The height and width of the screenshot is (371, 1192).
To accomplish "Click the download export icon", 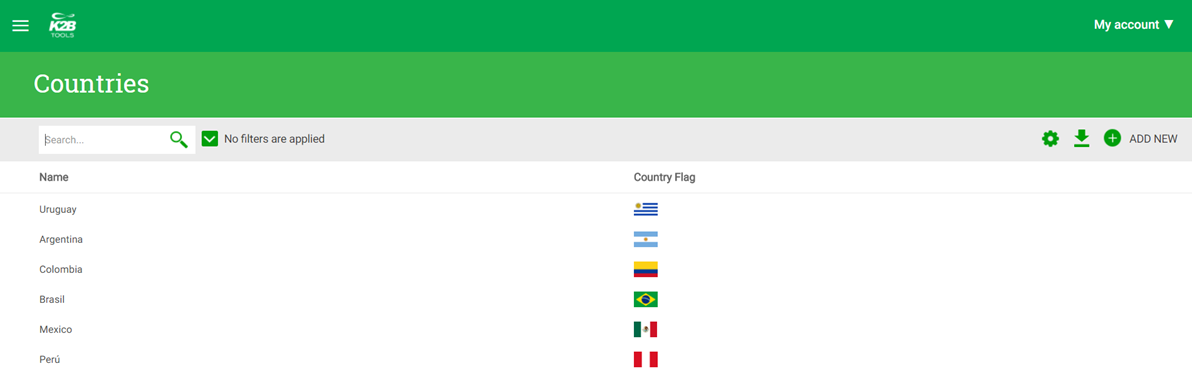I will 1081,138.
